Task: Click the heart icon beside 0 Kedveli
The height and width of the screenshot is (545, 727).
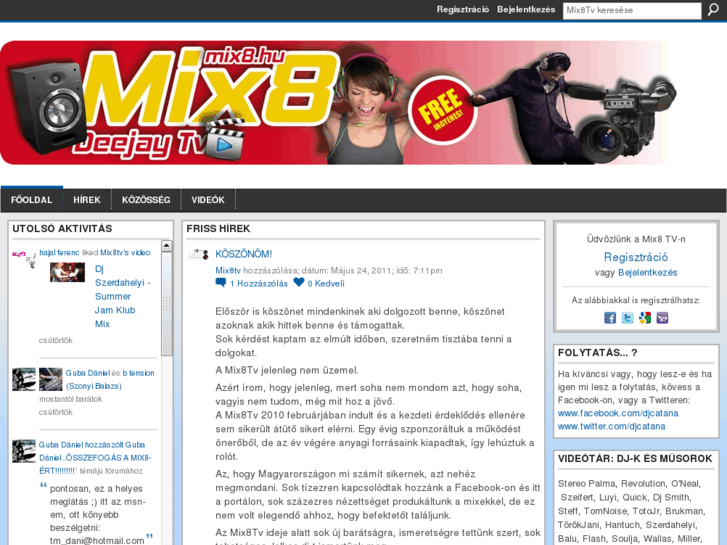Action: pos(299,282)
